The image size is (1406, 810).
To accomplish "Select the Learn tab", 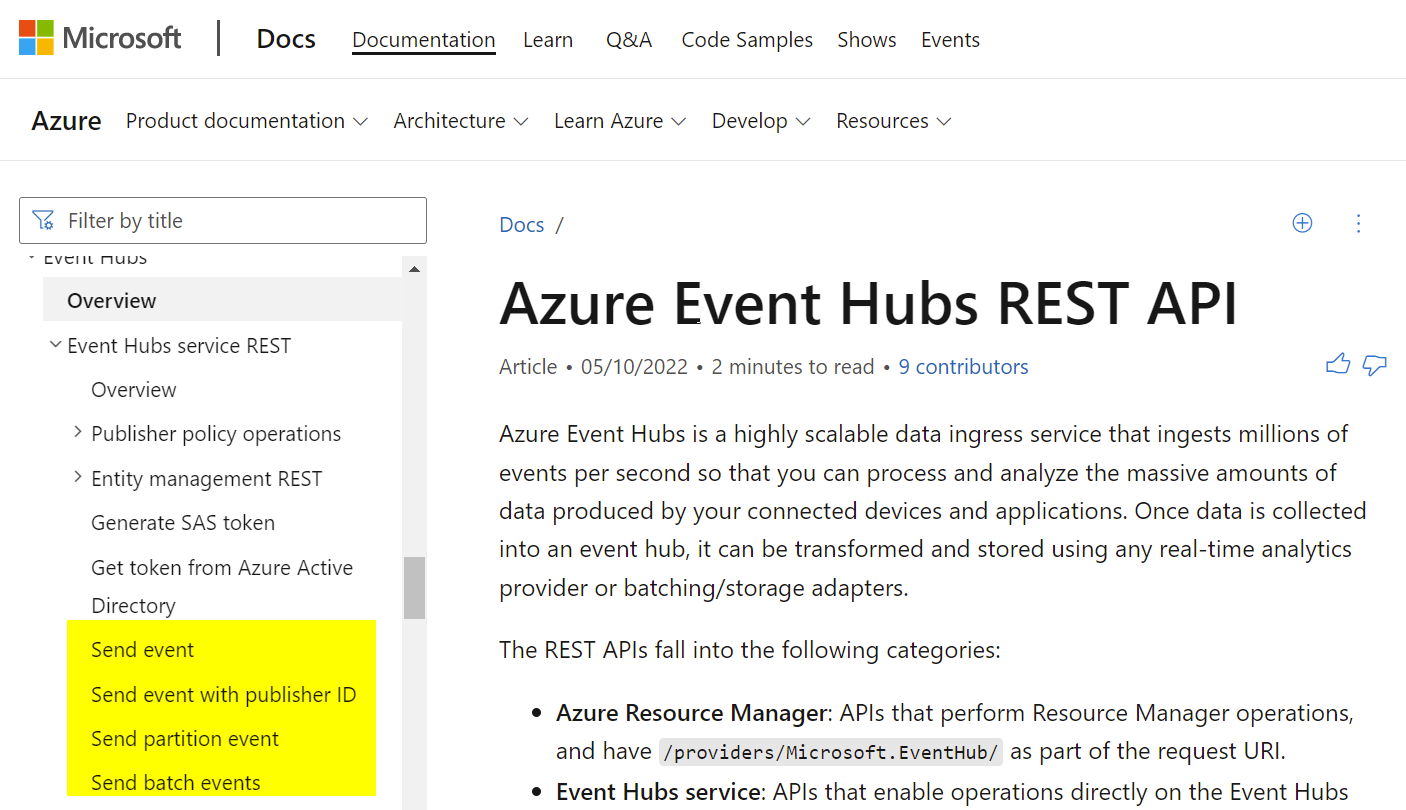I will tap(548, 40).
